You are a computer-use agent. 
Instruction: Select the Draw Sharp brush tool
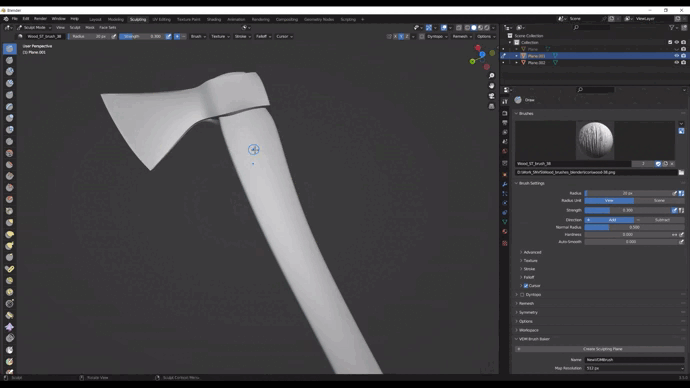(9, 60)
